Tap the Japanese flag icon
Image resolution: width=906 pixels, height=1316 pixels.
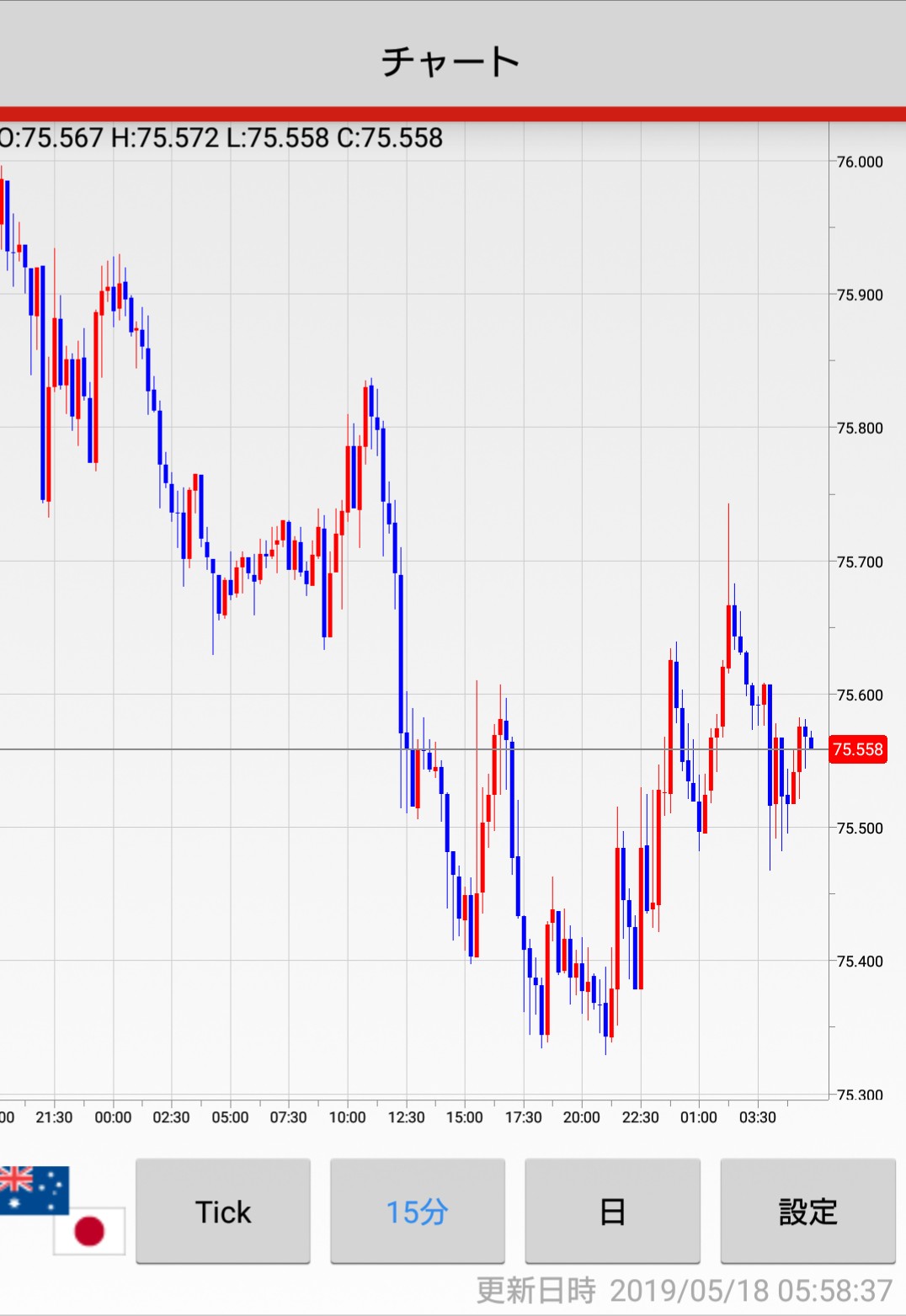(x=89, y=1230)
